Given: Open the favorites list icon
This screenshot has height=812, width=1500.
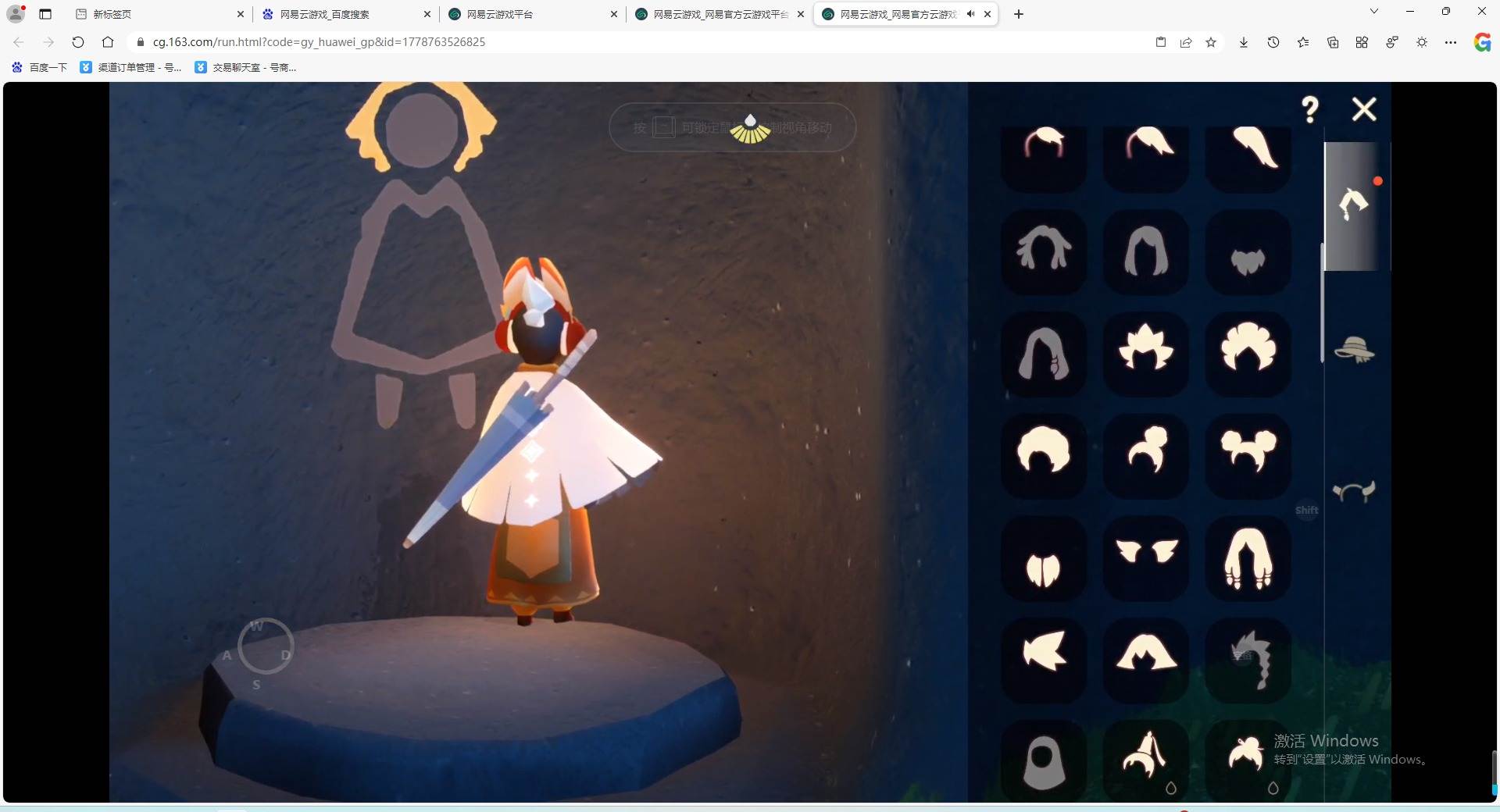Looking at the screenshot, I should point(1303,42).
